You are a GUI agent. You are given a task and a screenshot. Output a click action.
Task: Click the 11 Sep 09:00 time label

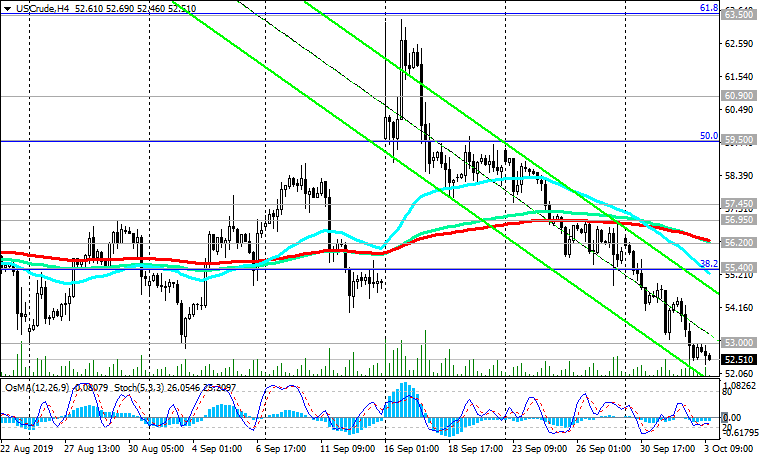tap(348, 449)
